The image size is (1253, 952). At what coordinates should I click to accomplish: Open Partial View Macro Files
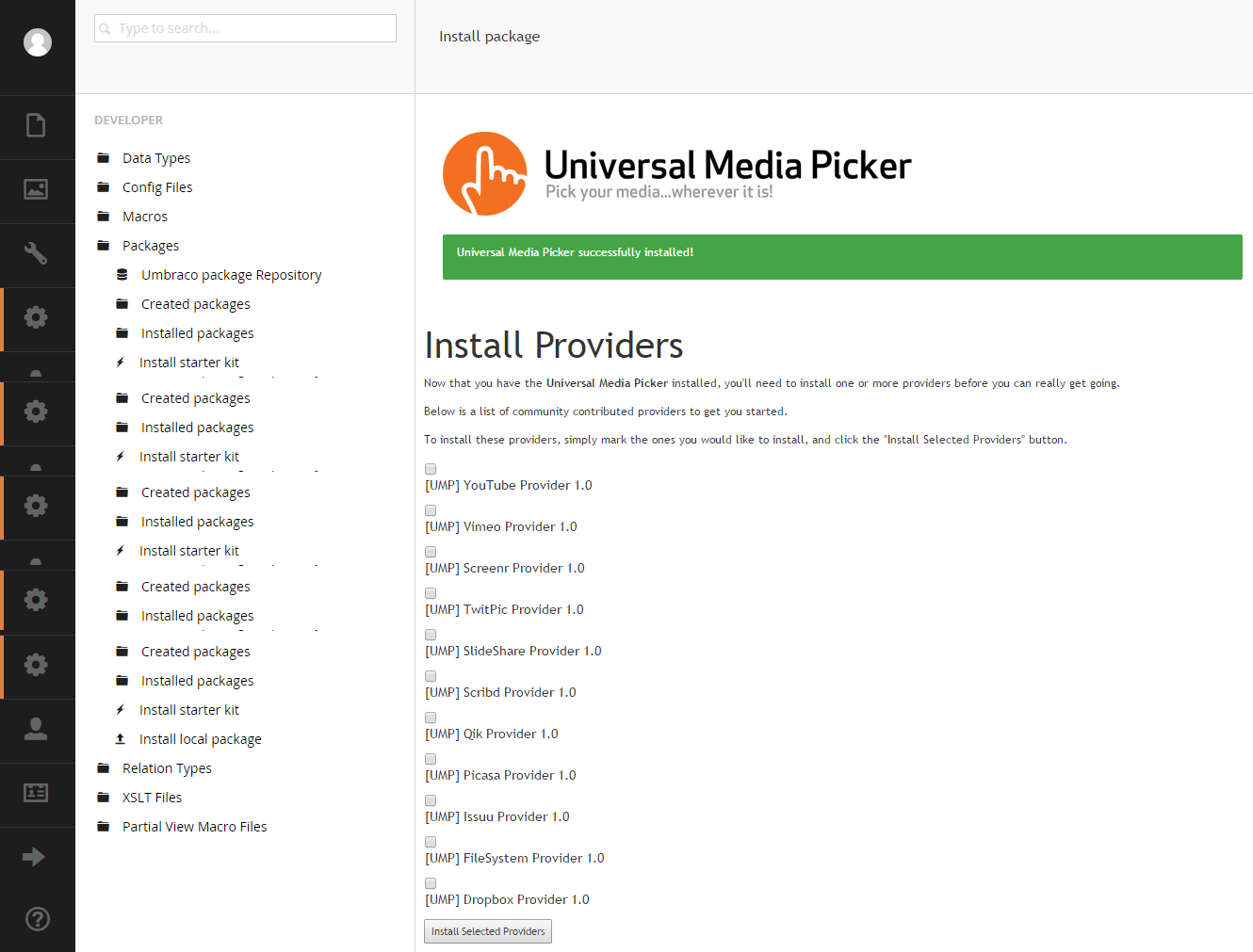[194, 827]
